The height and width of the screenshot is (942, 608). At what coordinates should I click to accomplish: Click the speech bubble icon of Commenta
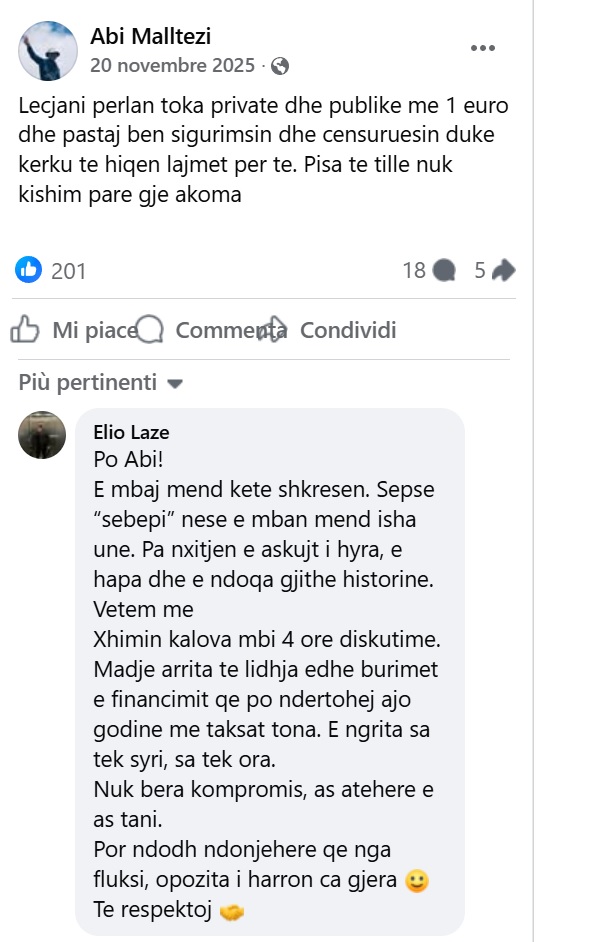coord(151,330)
